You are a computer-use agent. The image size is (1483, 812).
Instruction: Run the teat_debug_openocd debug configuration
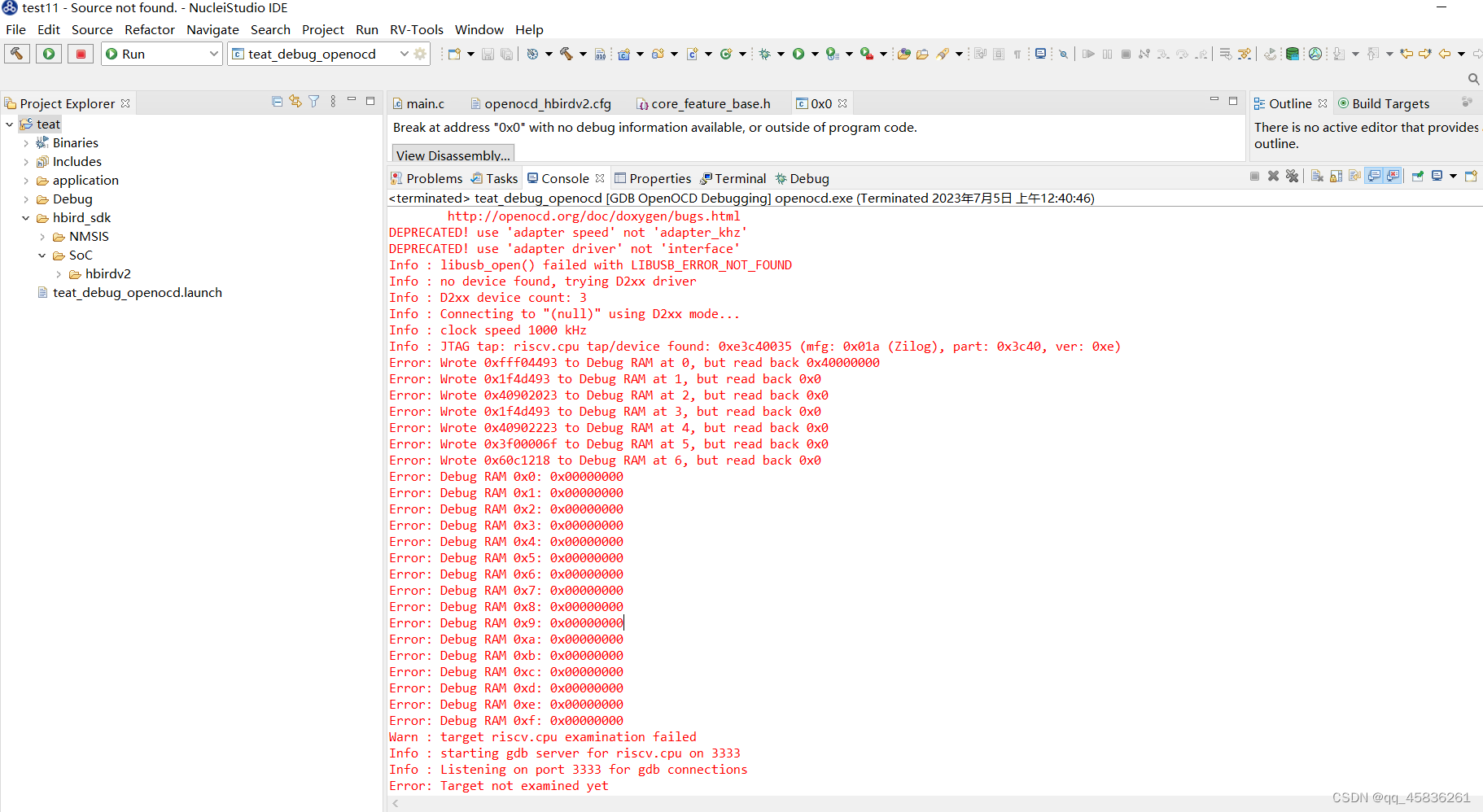coord(48,54)
